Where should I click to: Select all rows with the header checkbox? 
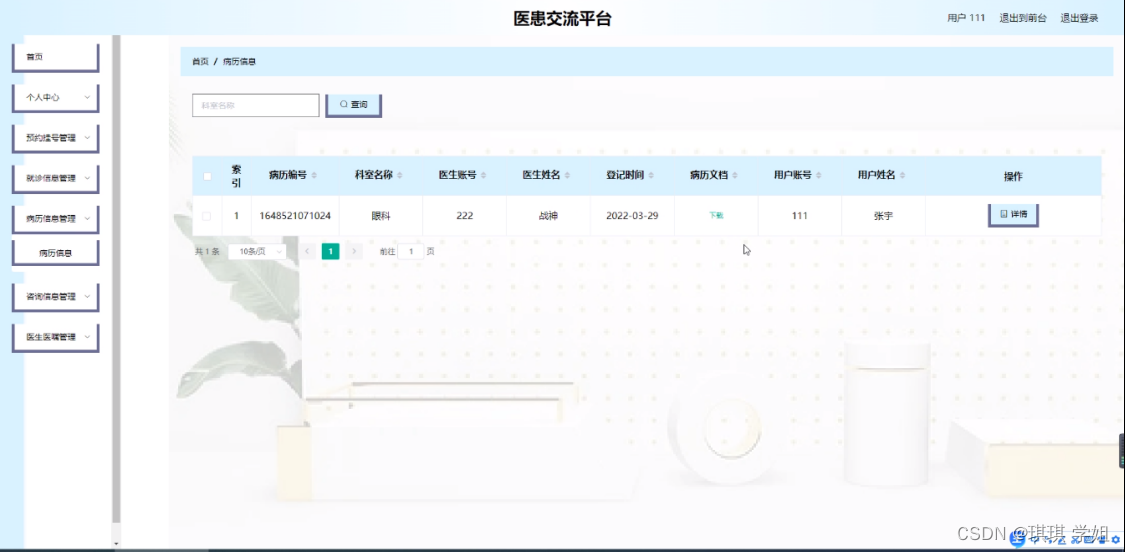tap(207, 177)
